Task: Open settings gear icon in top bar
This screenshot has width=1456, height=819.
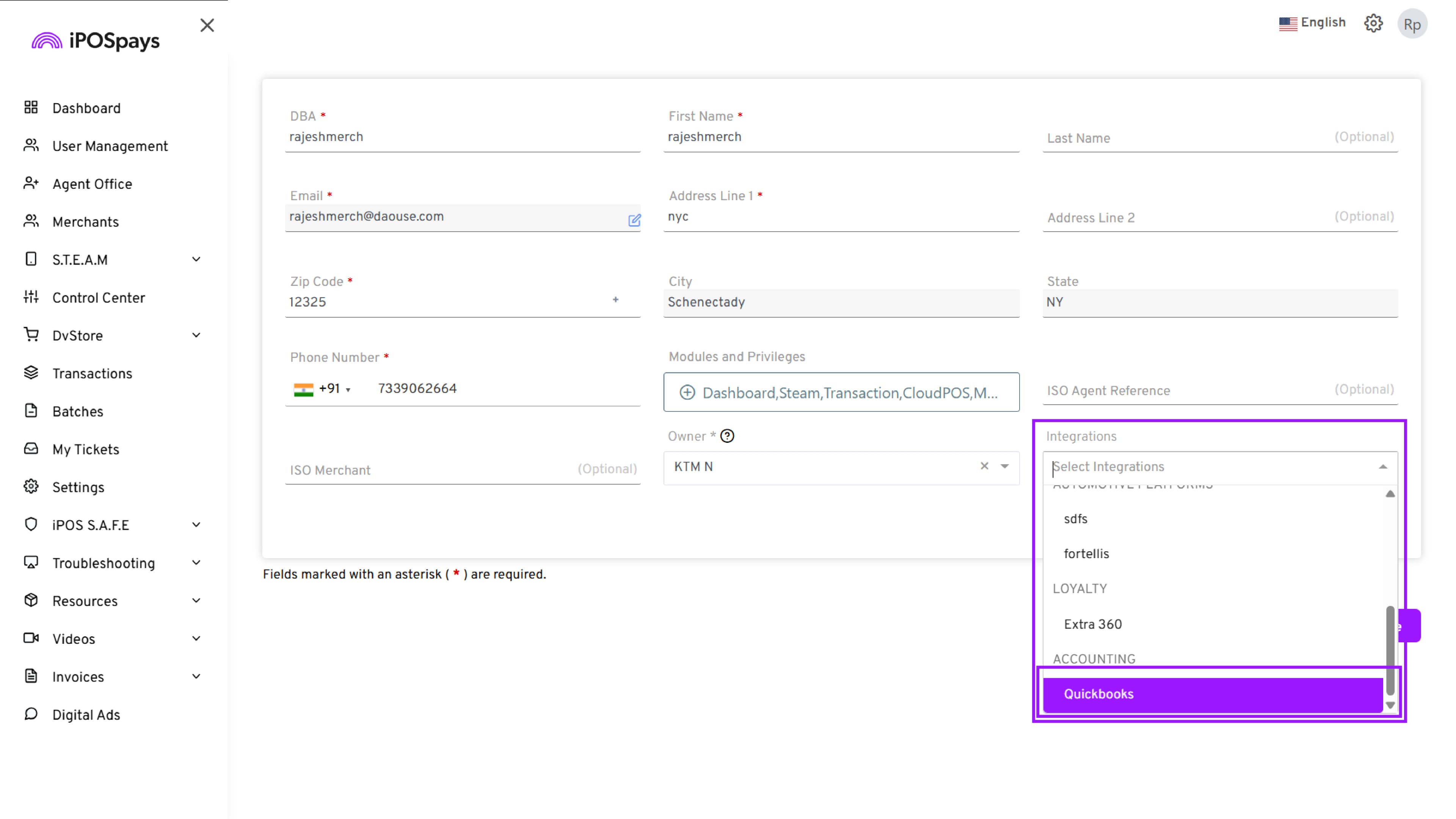Action: click(1373, 24)
